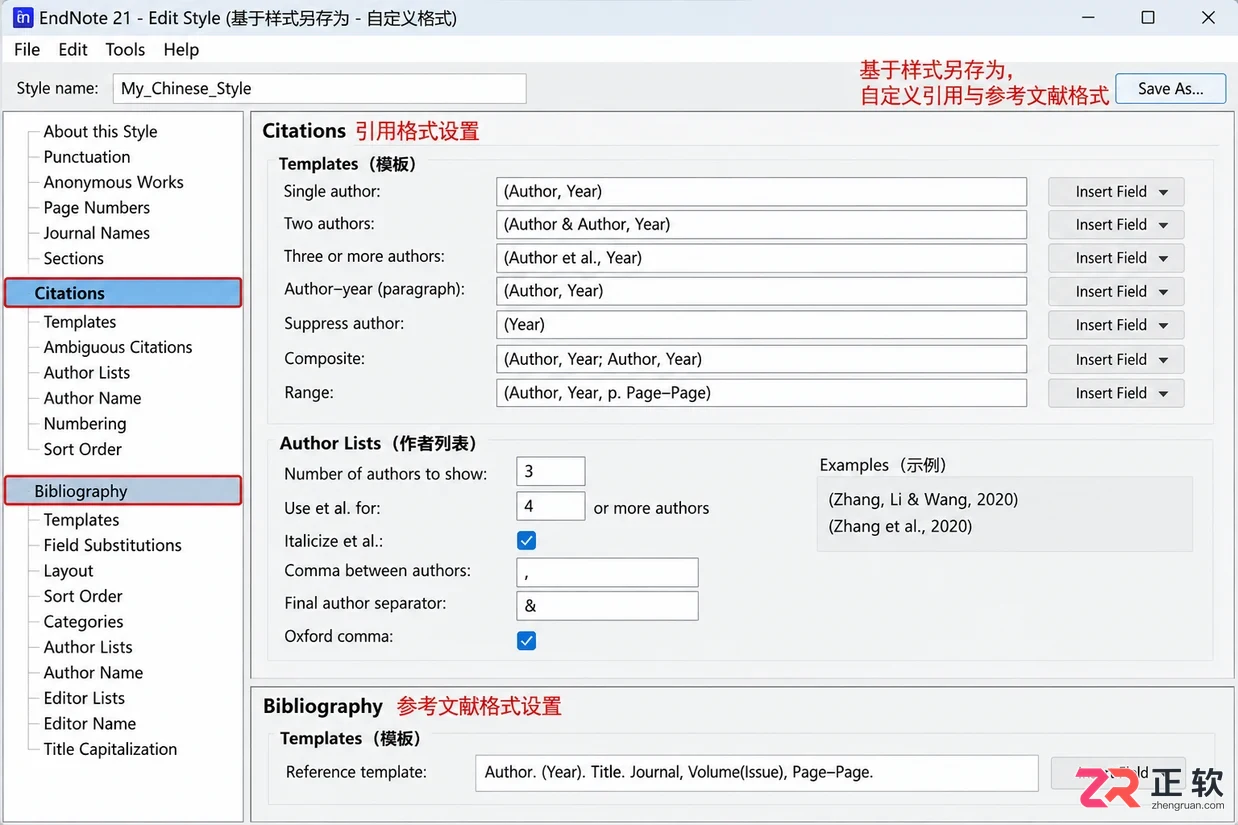The width and height of the screenshot is (1238, 825).
Task: Open Sort Order under Citations
Action: 83,449
